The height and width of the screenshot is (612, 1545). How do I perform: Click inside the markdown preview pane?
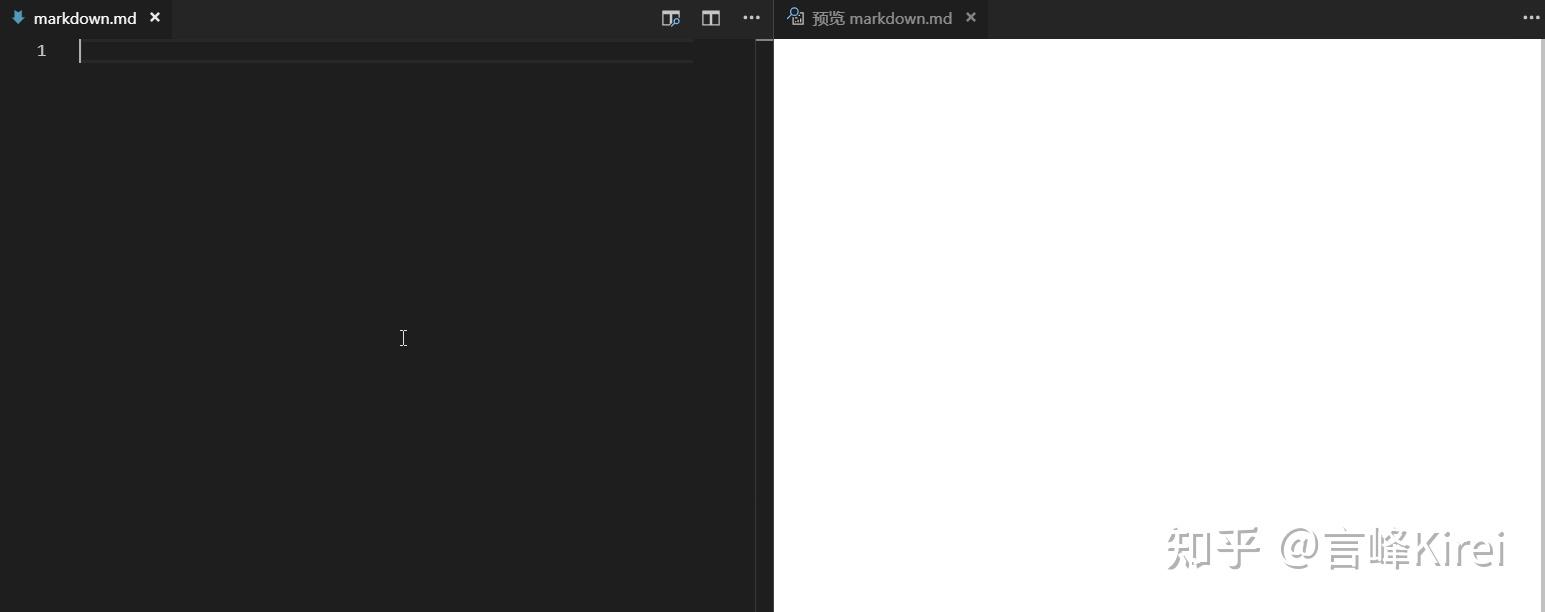(1150, 300)
